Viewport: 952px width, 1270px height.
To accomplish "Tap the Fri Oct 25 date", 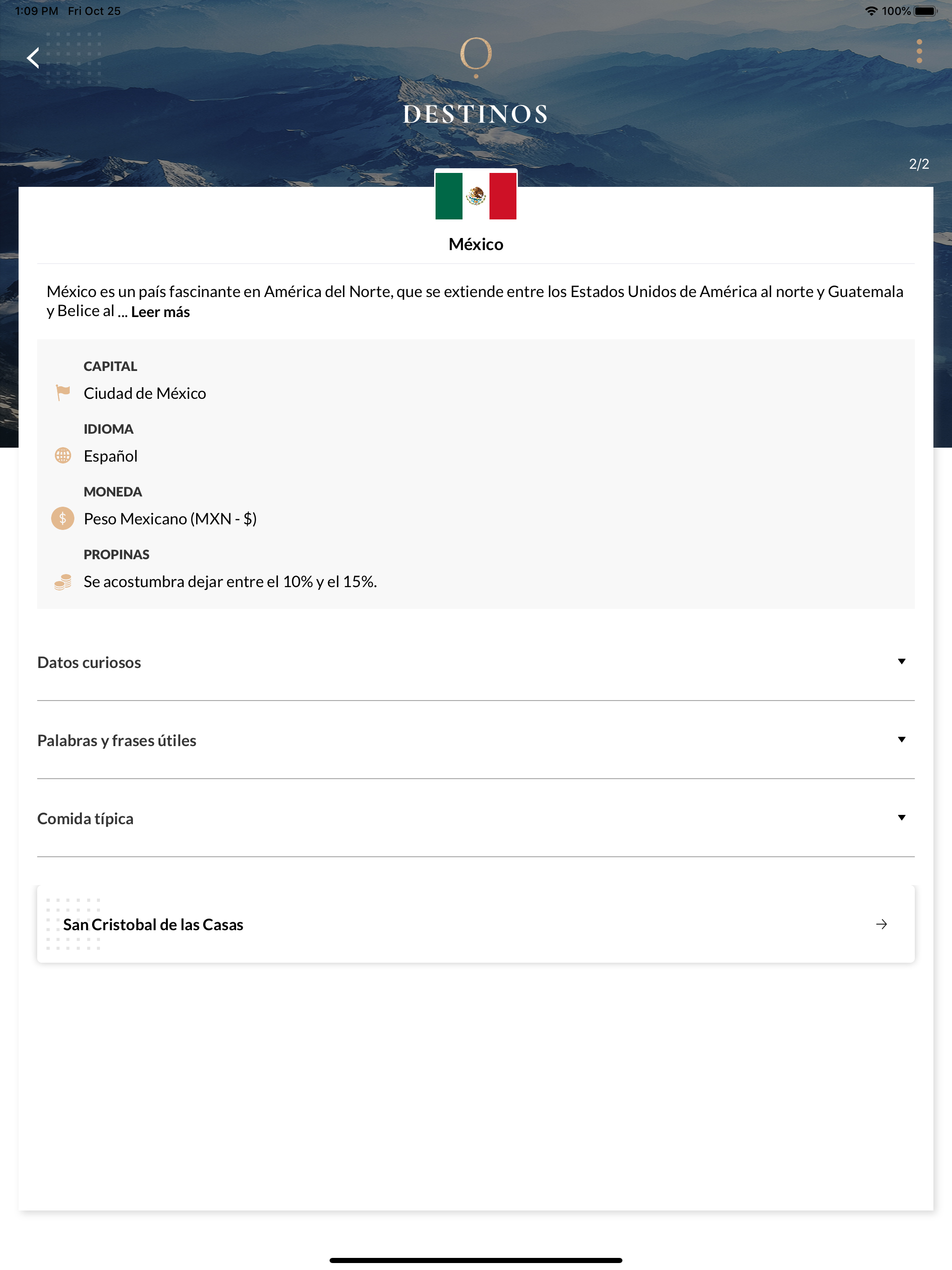I will point(94,11).
